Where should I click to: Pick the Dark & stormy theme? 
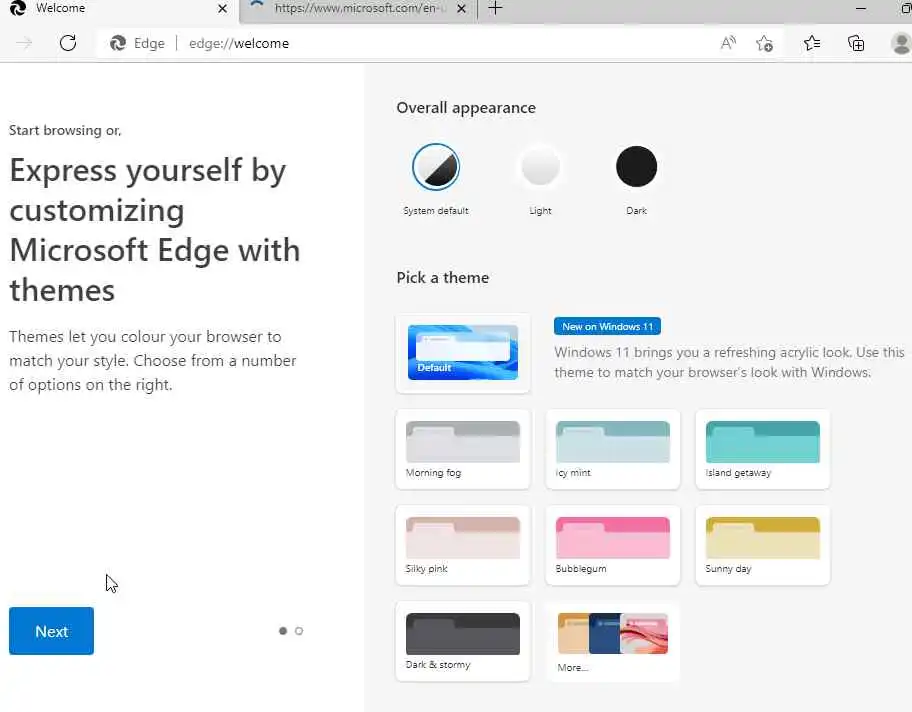pos(463,641)
